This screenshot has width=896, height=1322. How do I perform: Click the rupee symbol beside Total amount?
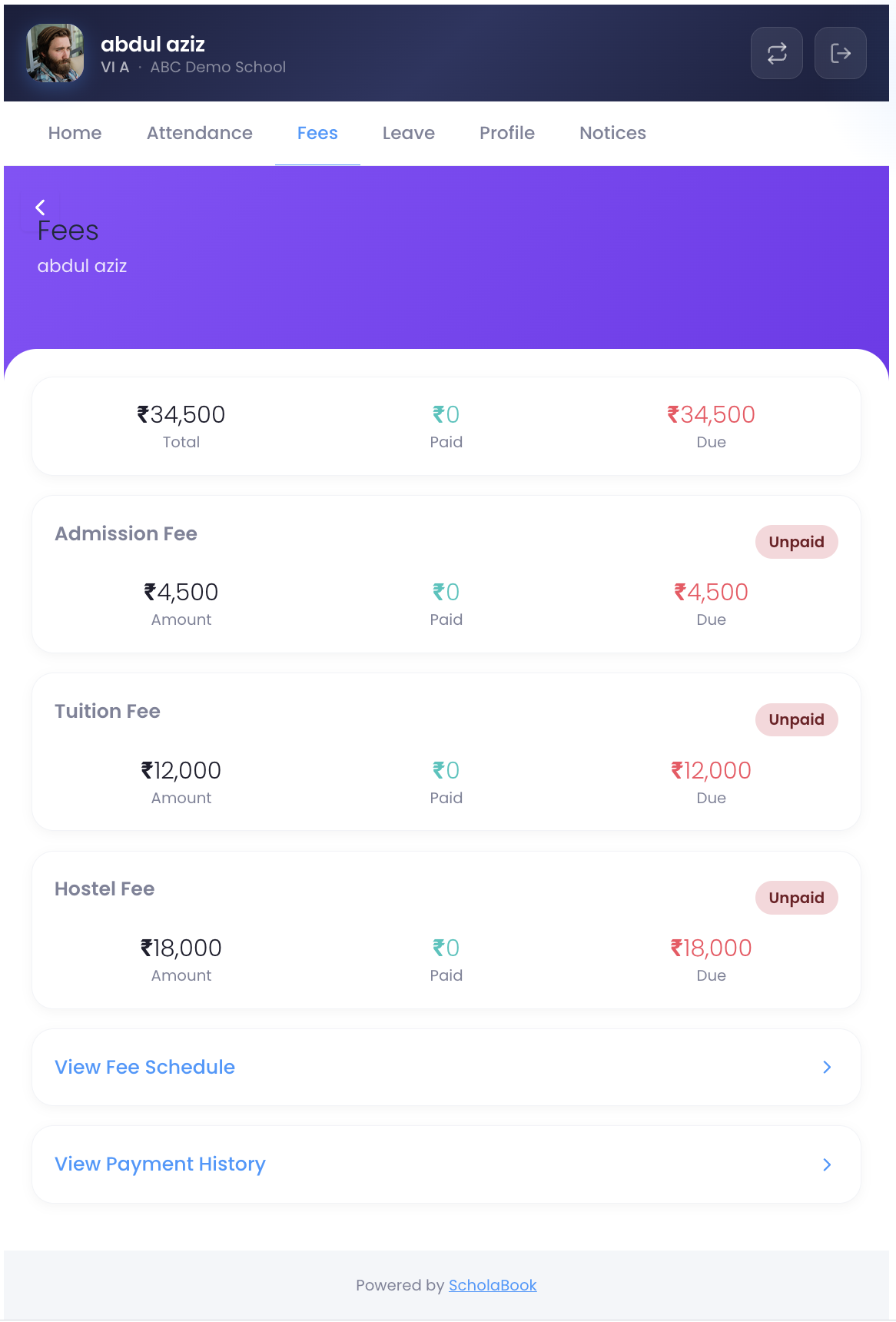point(144,414)
